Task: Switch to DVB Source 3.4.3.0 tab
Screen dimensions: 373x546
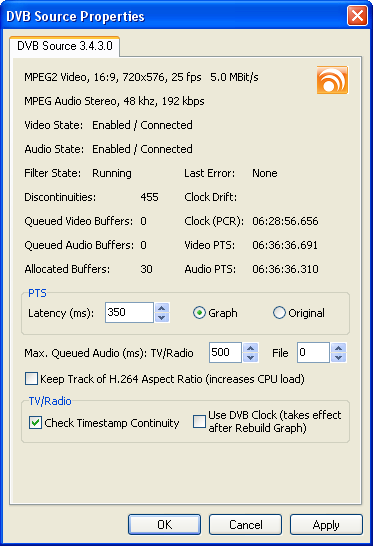Action: tap(65, 46)
